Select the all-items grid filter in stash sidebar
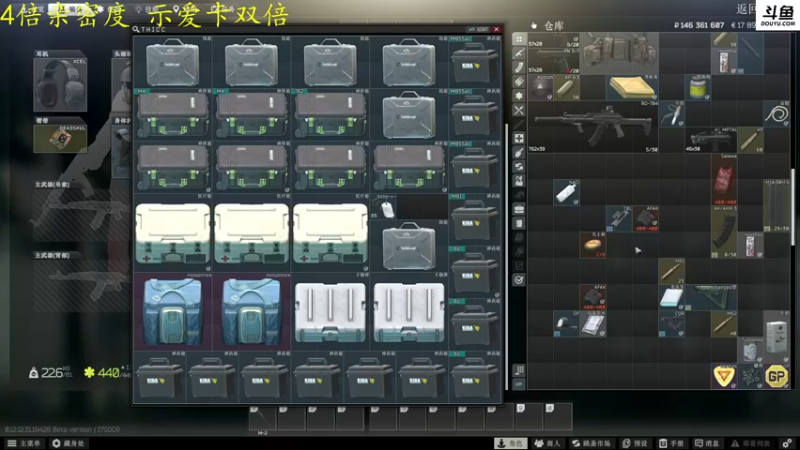 (x=519, y=39)
